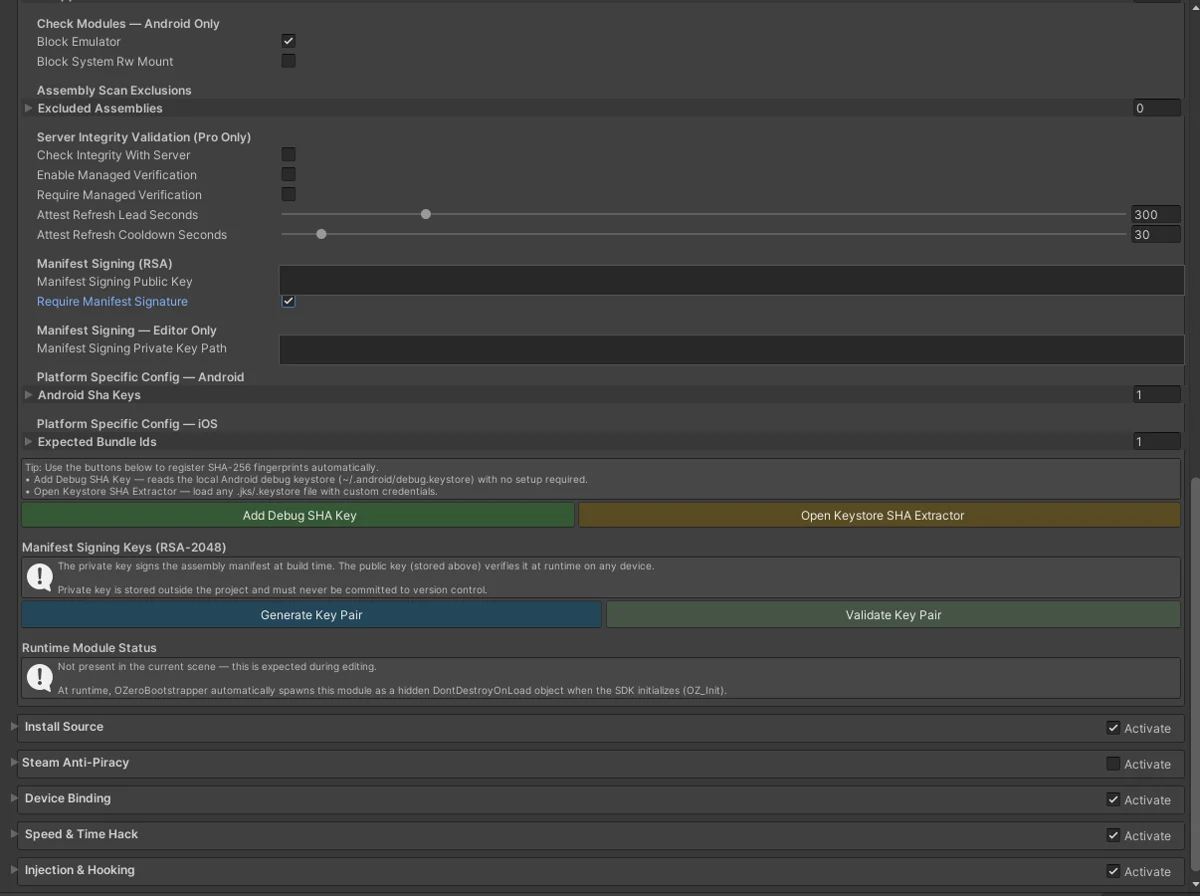Click the Manifest Signing Private Key Path label
Screen dimensions: 1200x896
click(x=132, y=348)
